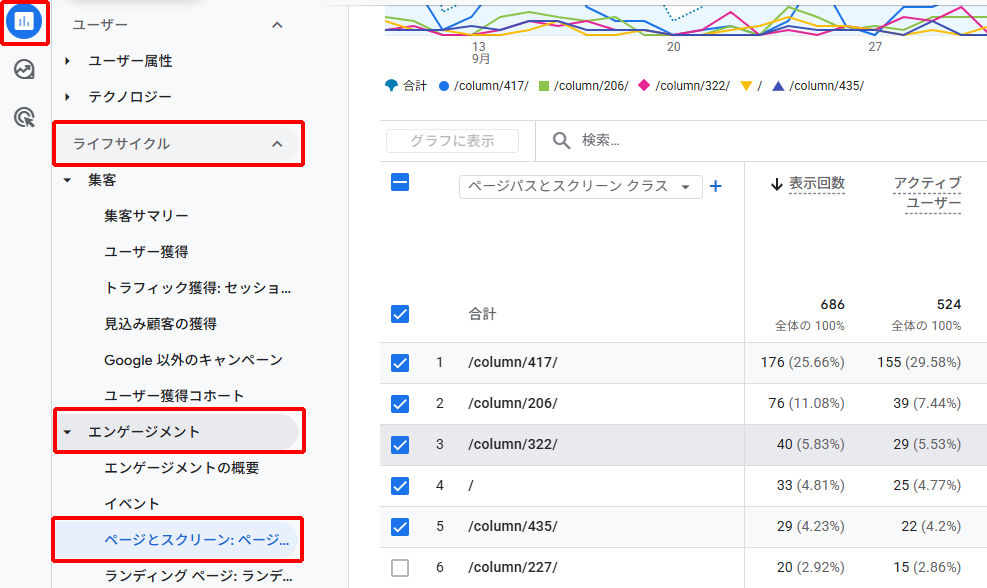Uncheck the /column/206/ row checkbox
The width and height of the screenshot is (987, 588).
[400, 404]
